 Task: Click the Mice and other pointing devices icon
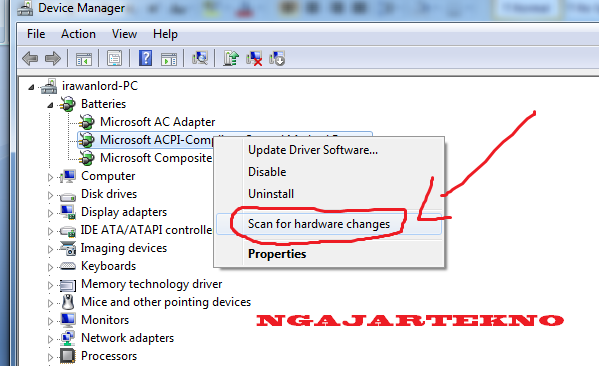(x=68, y=302)
